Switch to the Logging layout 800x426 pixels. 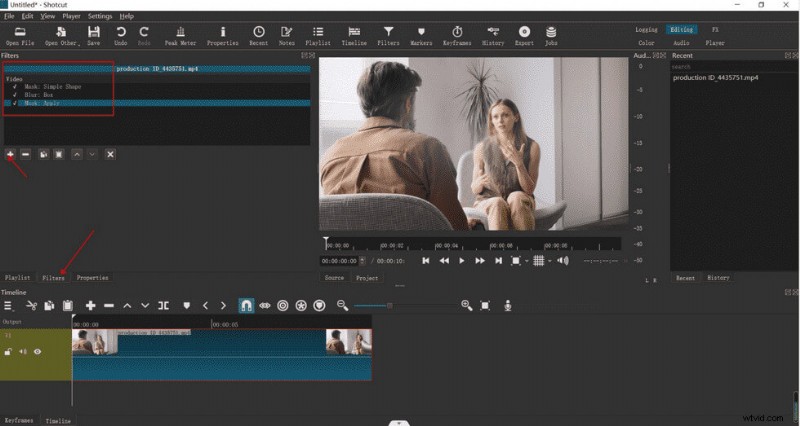point(646,30)
